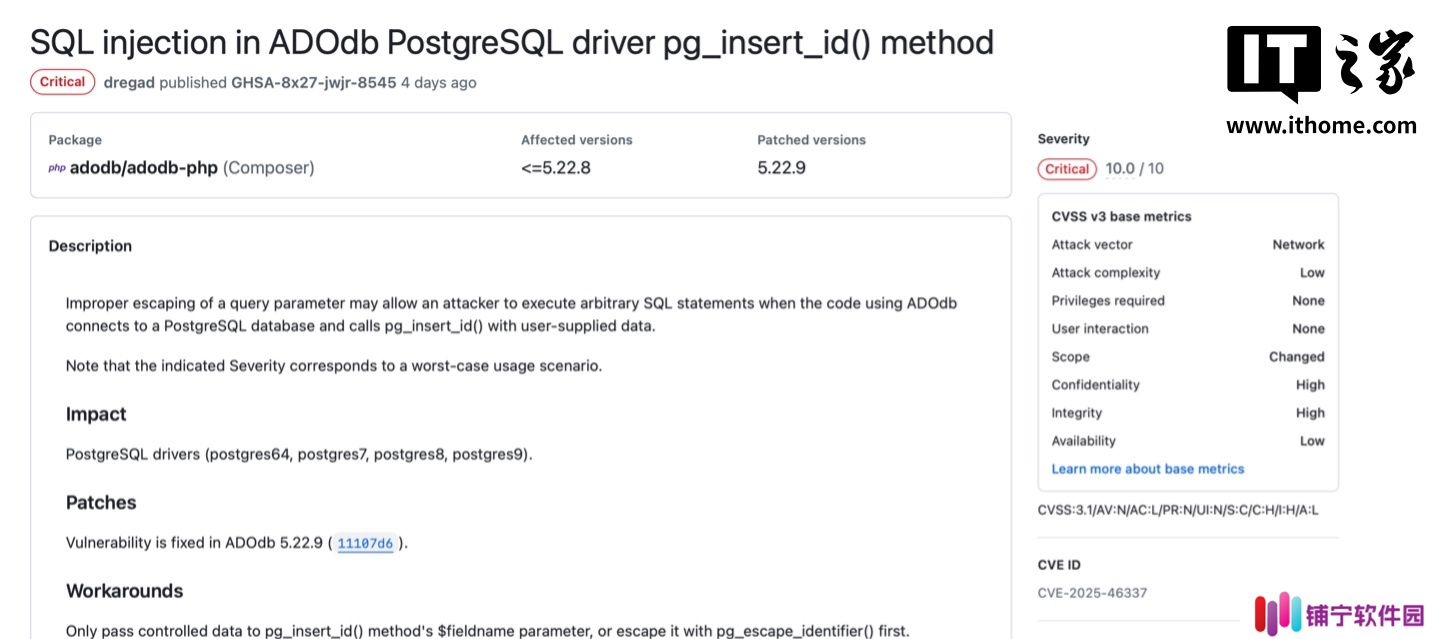Screen dimensions: 1440x639
Task: Click the 4 days ago timestamp
Action: pyautogui.click(x=439, y=83)
